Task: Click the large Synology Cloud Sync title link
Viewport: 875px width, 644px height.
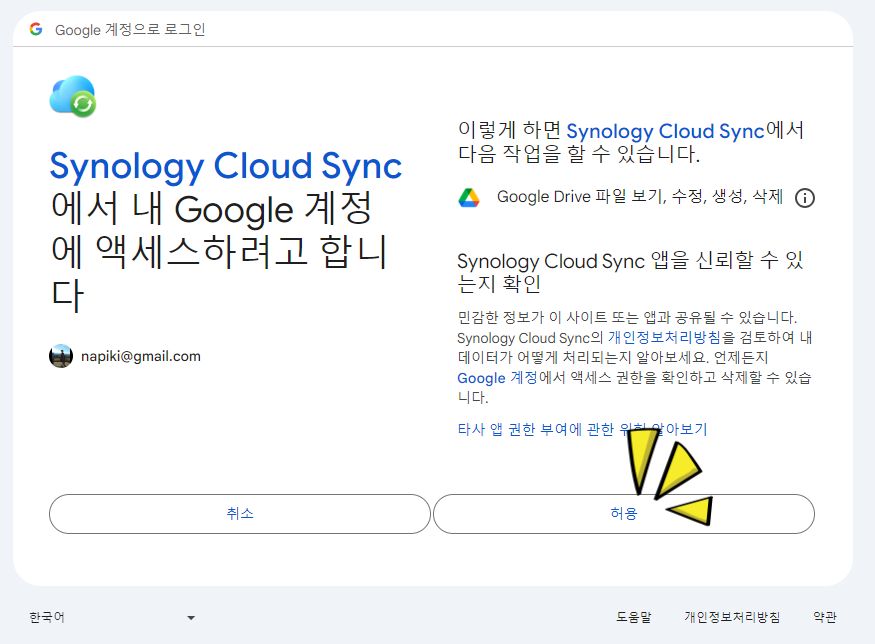Action: coord(226,166)
